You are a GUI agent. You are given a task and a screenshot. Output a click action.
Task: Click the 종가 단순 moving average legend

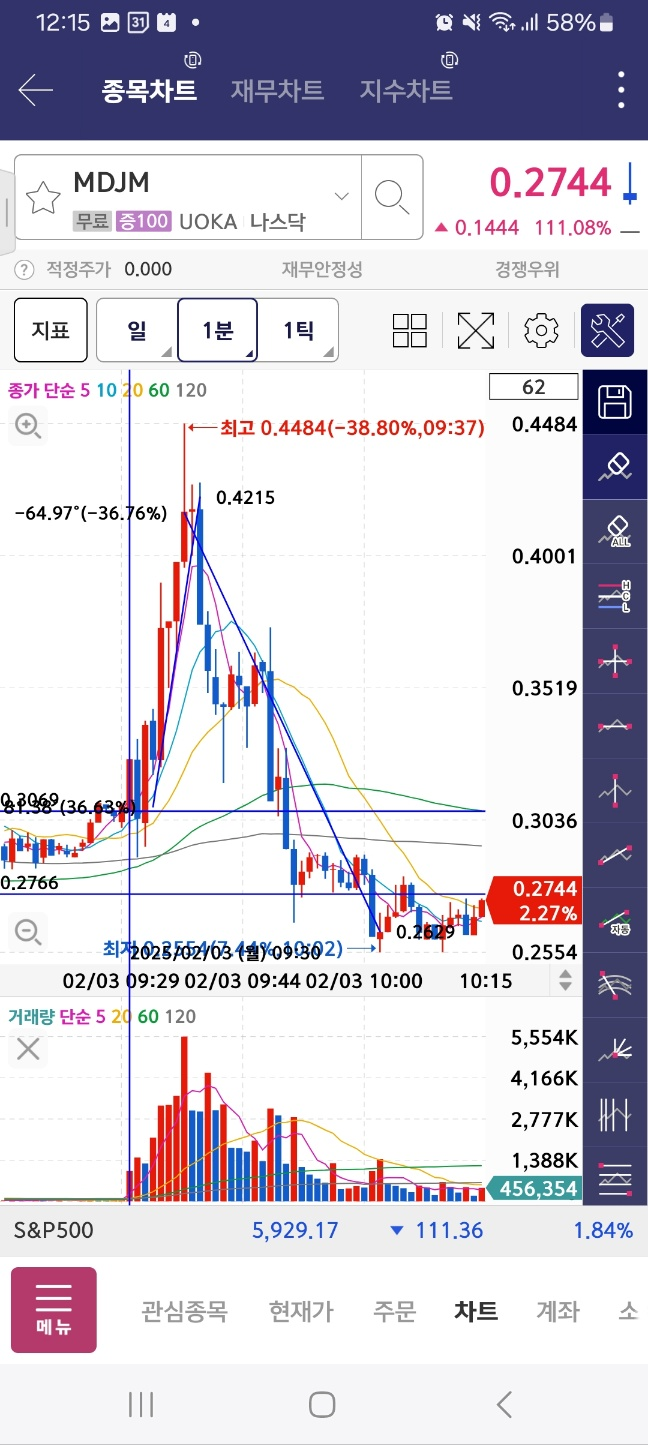point(107,390)
